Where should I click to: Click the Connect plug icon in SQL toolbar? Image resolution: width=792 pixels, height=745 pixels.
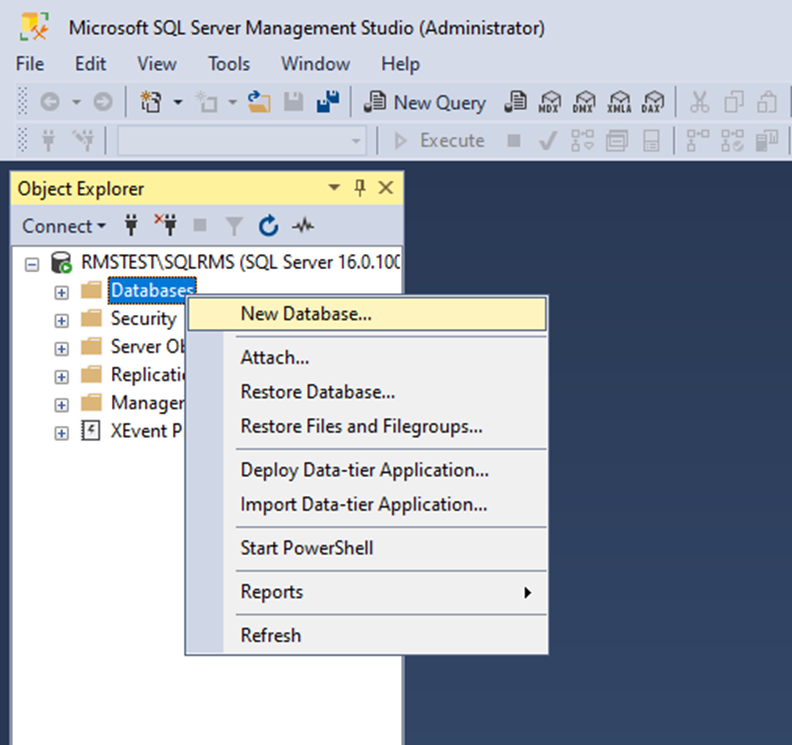[x=48, y=140]
